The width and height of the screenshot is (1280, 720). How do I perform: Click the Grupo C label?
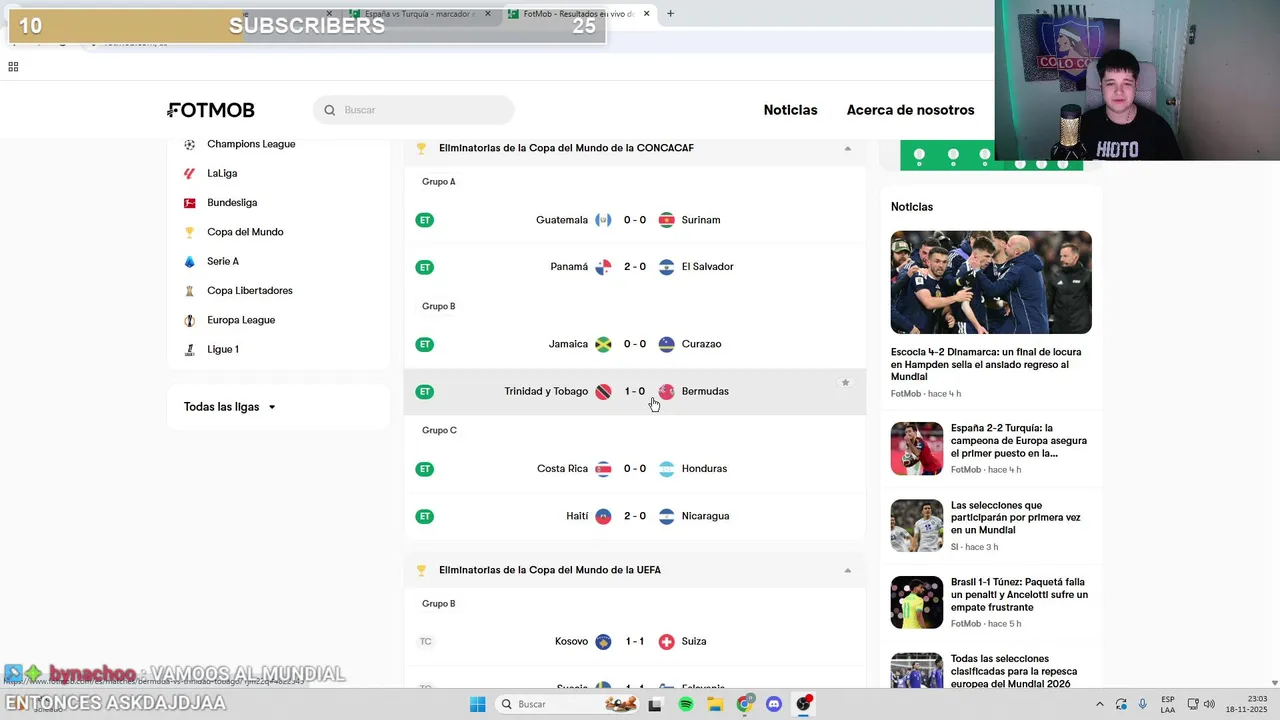(439, 430)
